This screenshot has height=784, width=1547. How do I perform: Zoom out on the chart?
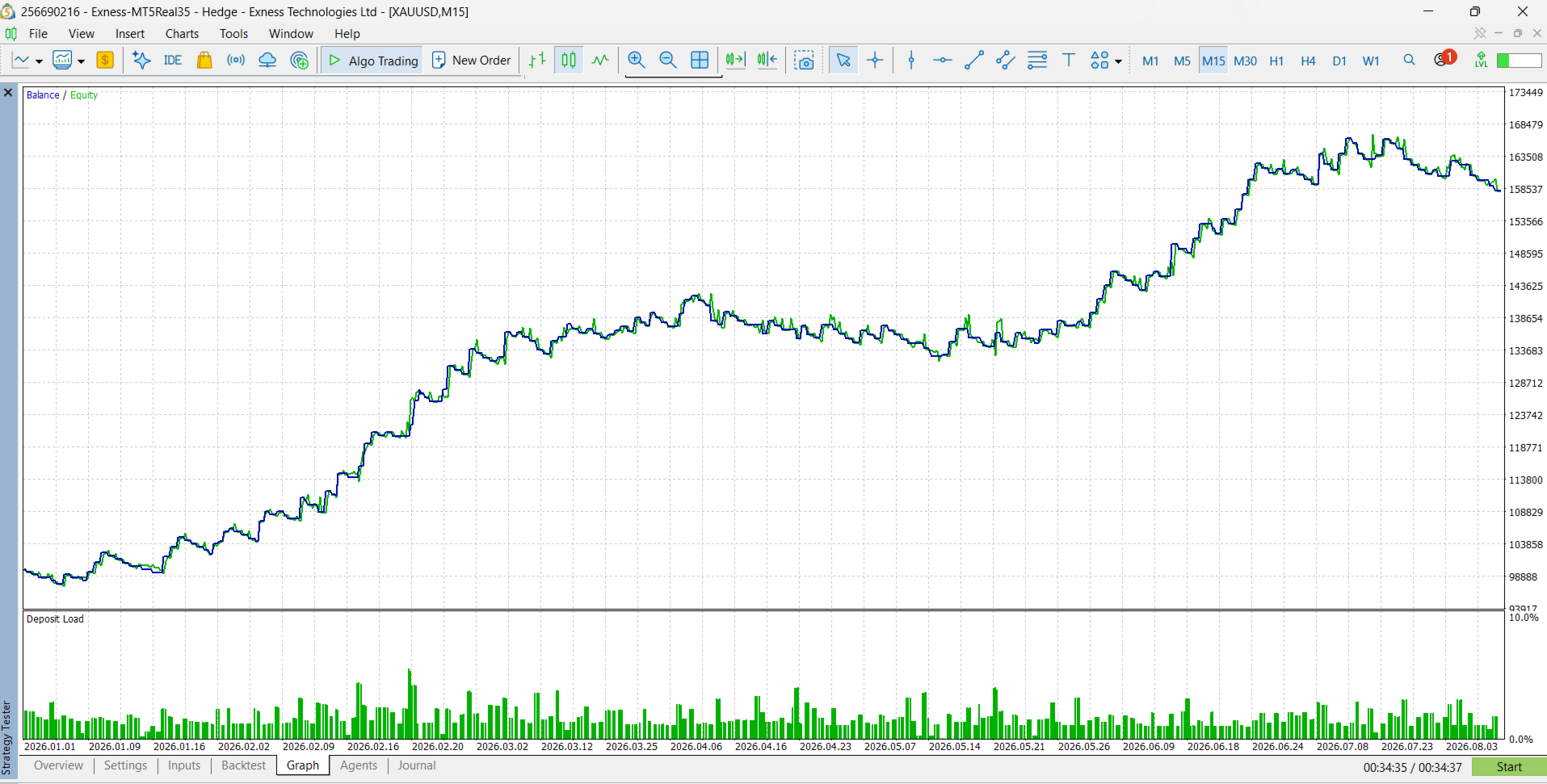(x=668, y=60)
